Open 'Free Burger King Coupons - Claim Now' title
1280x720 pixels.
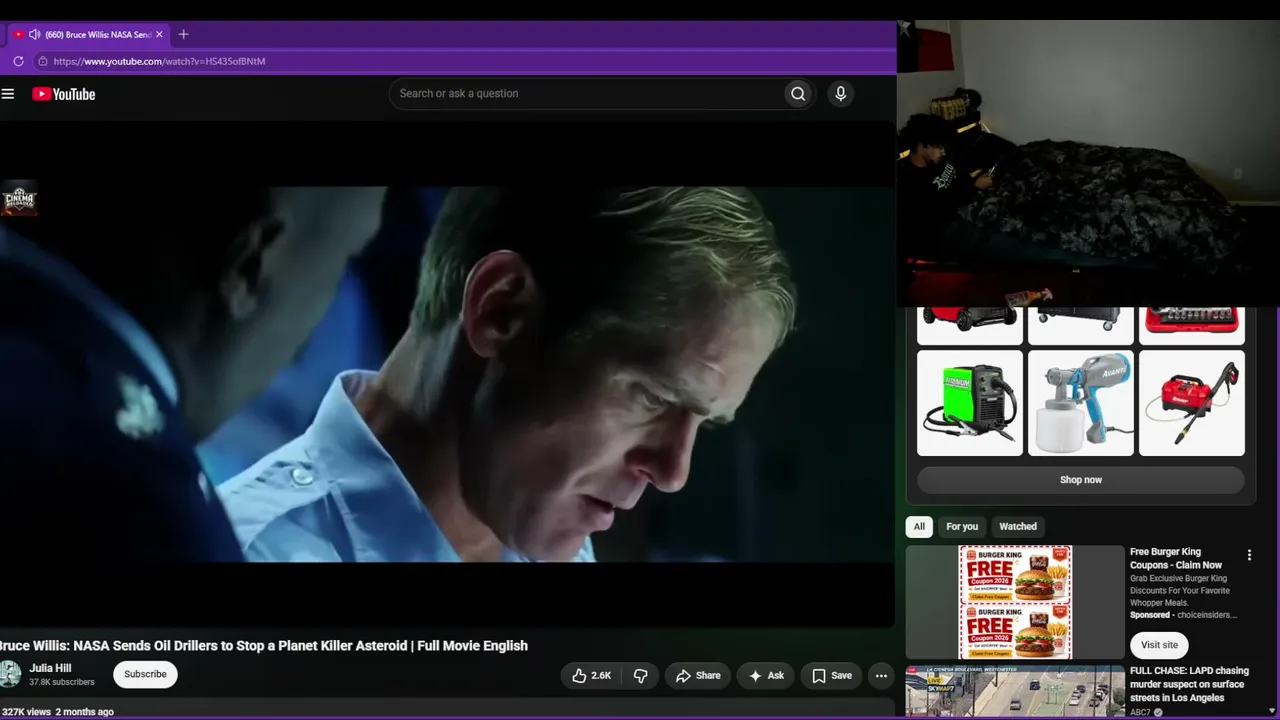point(1176,558)
